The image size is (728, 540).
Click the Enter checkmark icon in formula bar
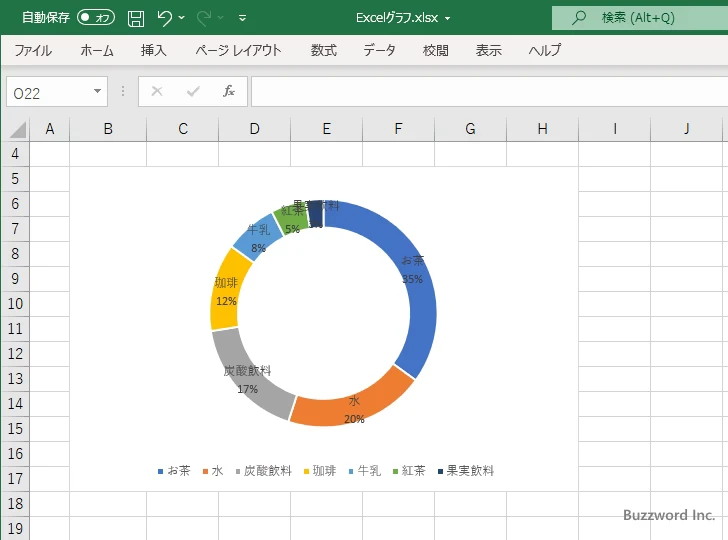point(193,91)
